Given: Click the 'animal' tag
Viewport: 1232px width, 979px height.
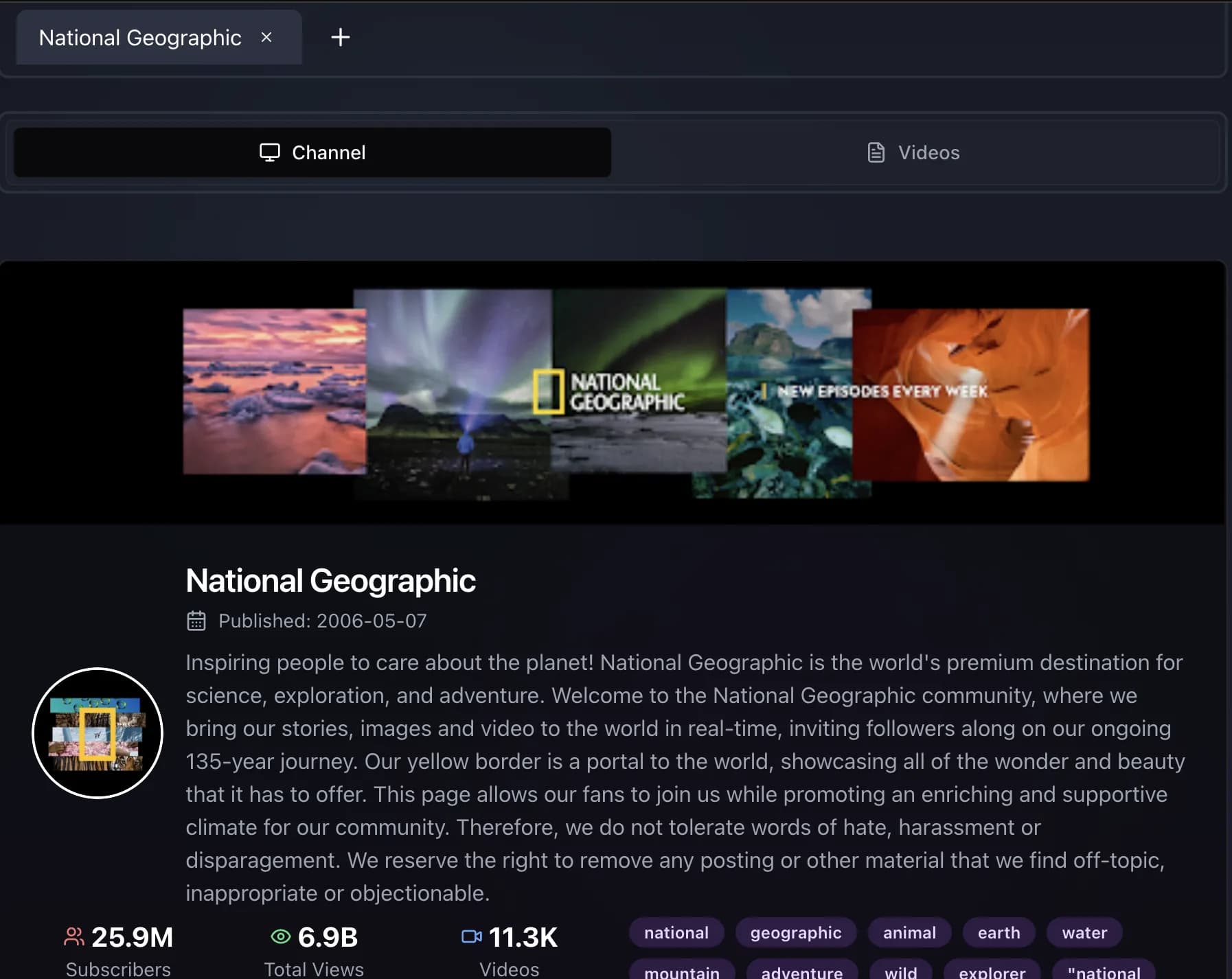Looking at the screenshot, I should click(909, 932).
